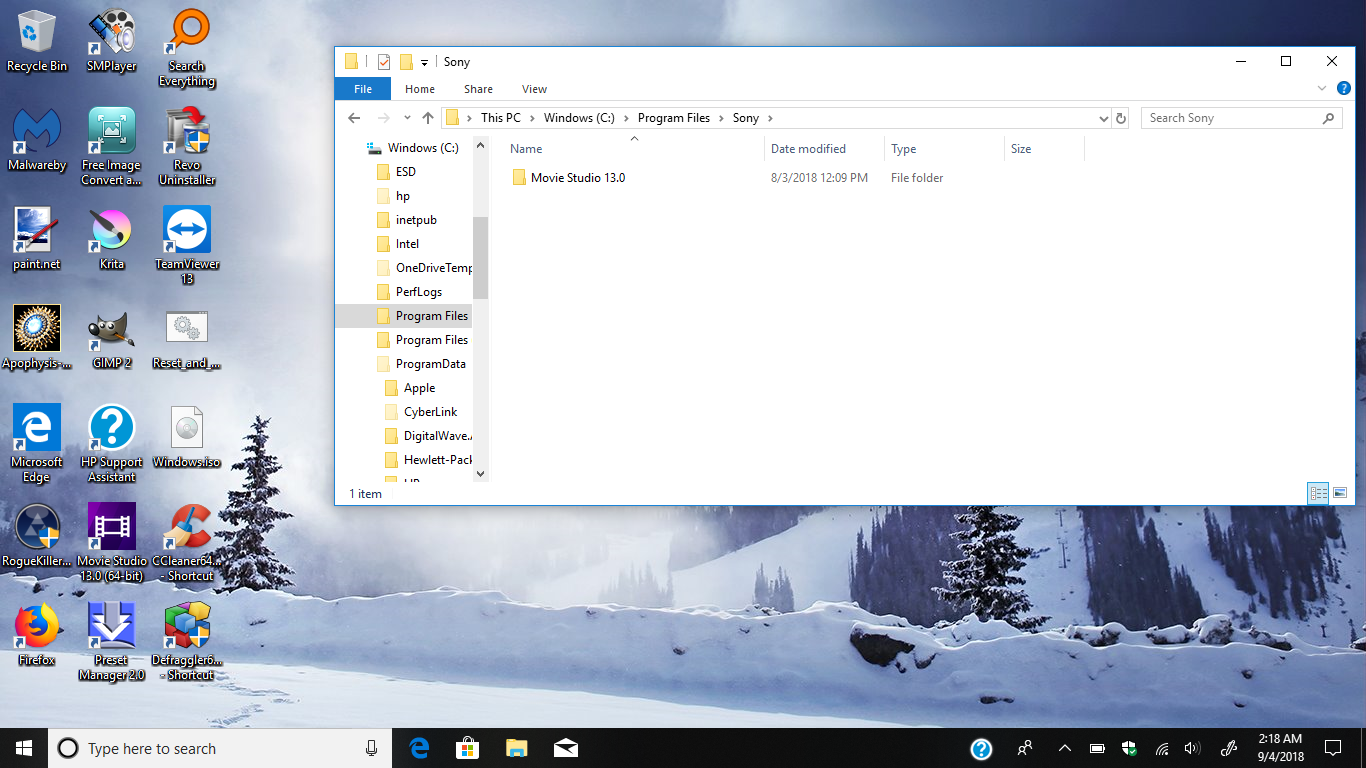Image resolution: width=1366 pixels, height=768 pixels.
Task: Select Movie Studio 13.0 (64-bit) desktop icon
Action: pos(111,543)
